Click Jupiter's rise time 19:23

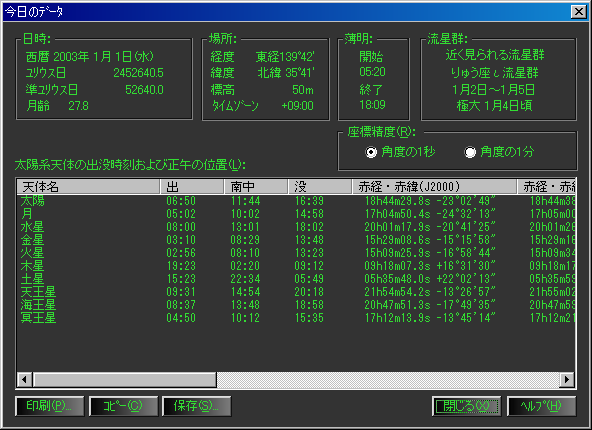coord(181,266)
